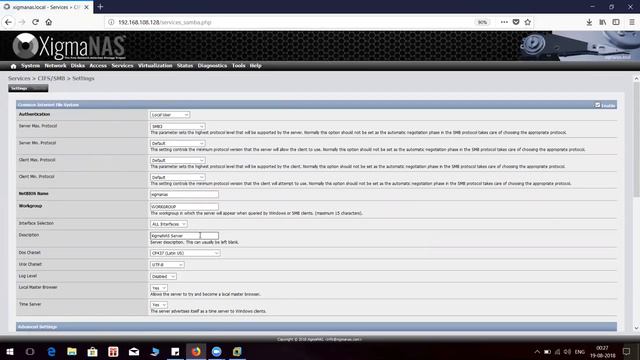Open the Log Level dropdown
Viewport: 640px width, 360px height.
163,277
